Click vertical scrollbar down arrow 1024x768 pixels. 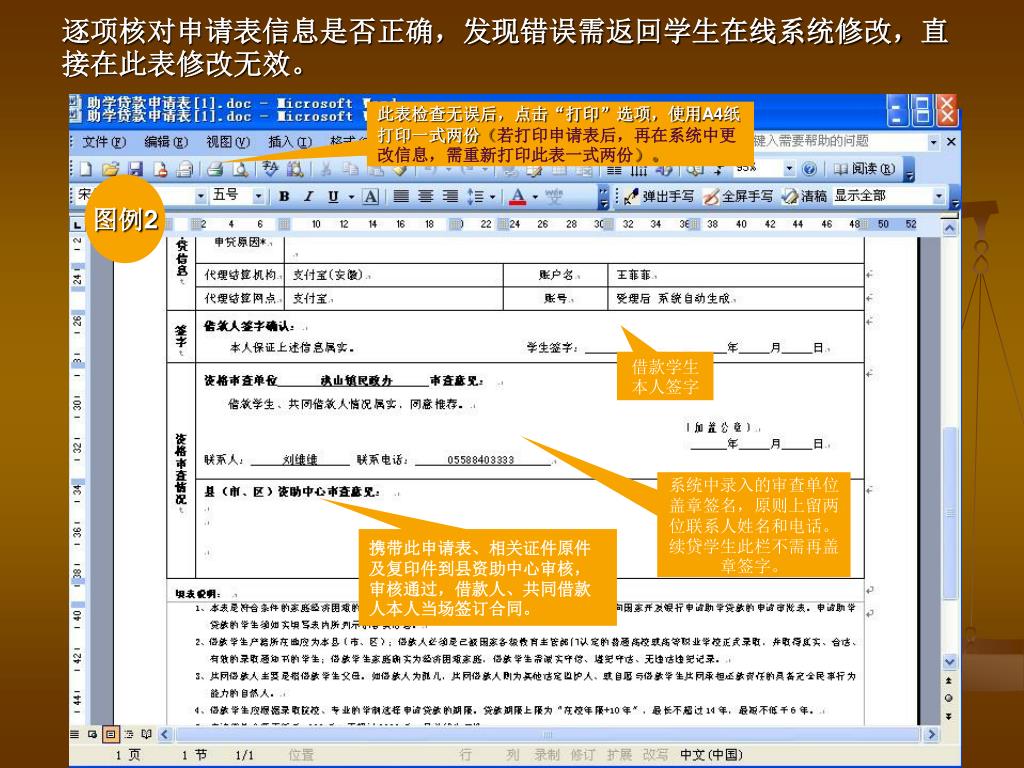click(x=950, y=662)
